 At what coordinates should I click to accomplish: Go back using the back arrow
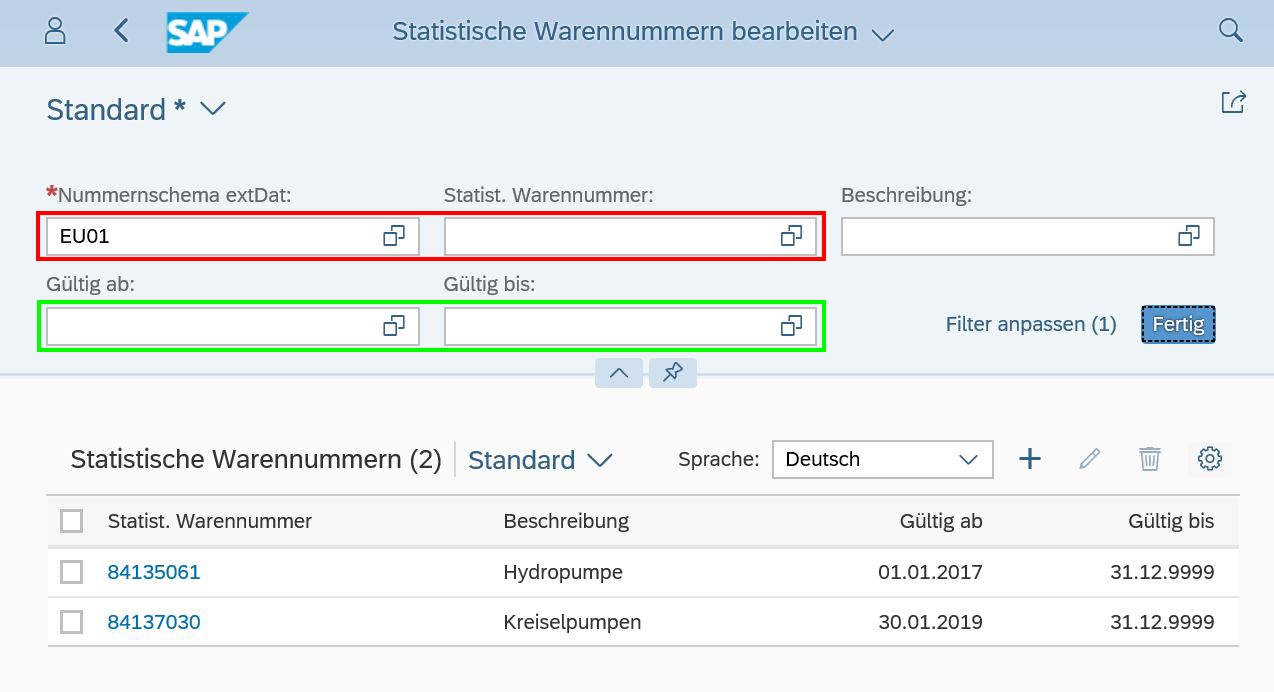point(121,31)
